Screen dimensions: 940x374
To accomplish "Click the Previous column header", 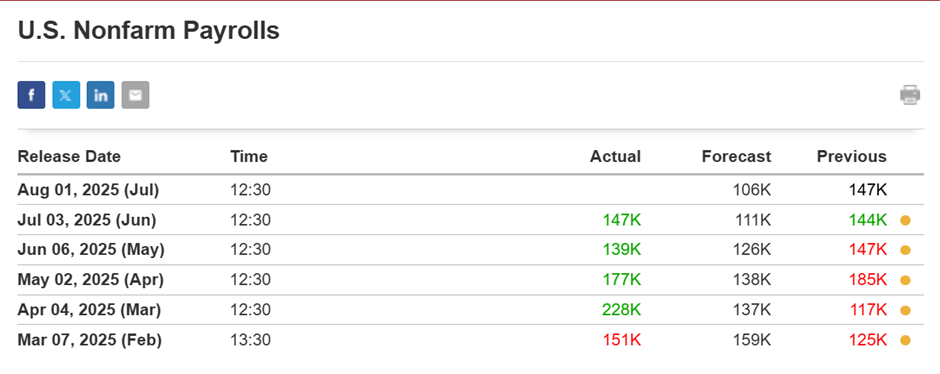I will click(851, 157).
